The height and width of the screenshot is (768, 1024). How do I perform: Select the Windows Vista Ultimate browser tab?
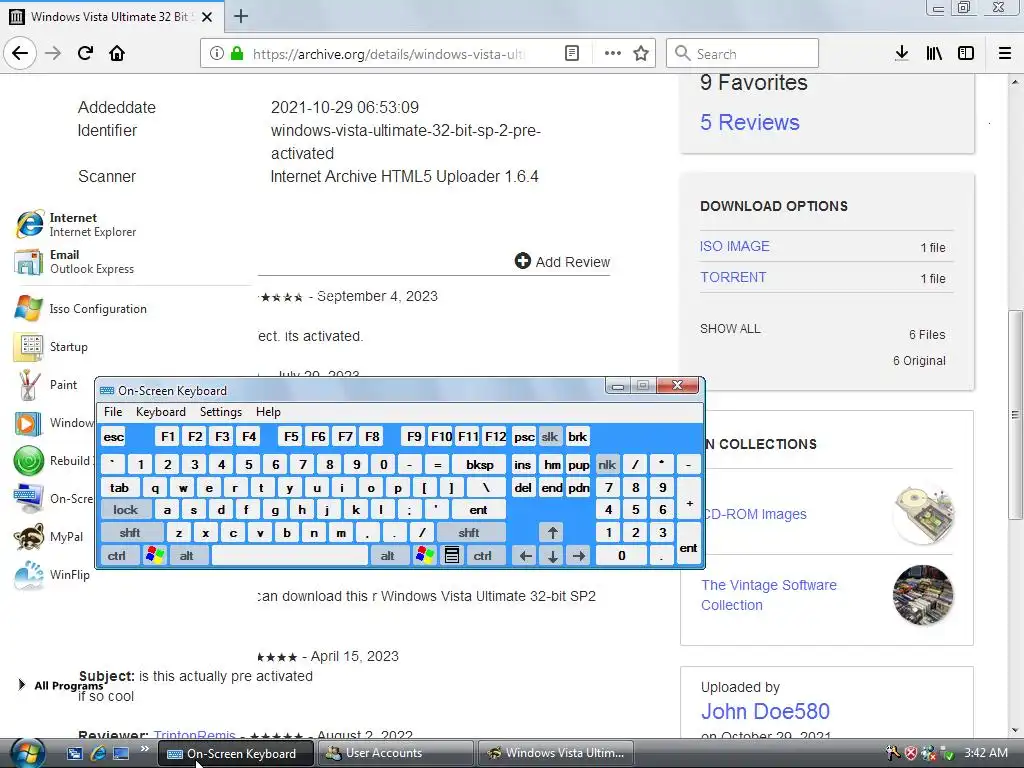pyautogui.click(x=111, y=17)
